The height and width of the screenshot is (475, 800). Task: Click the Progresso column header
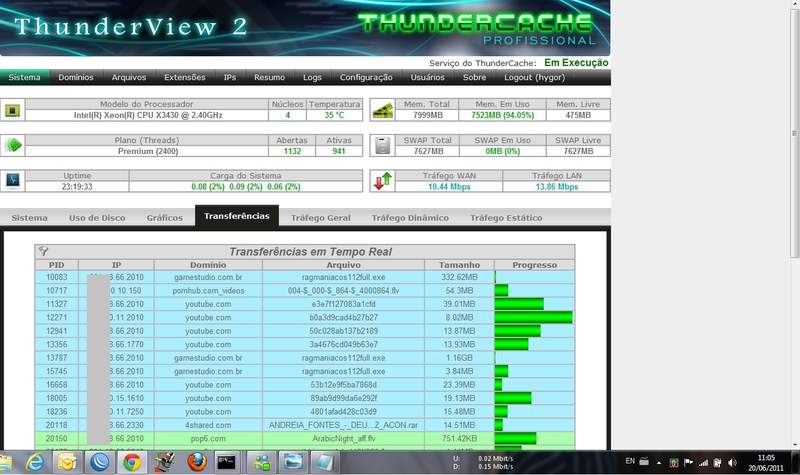coord(534,265)
